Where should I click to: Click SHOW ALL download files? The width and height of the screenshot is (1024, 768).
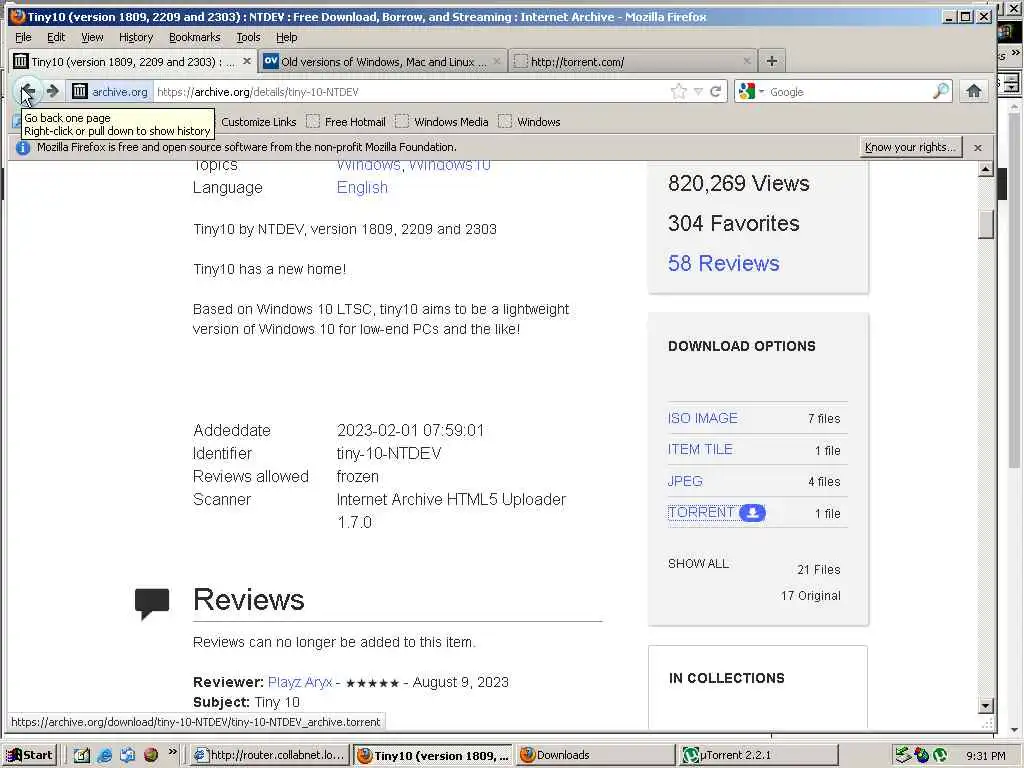(698, 564)
